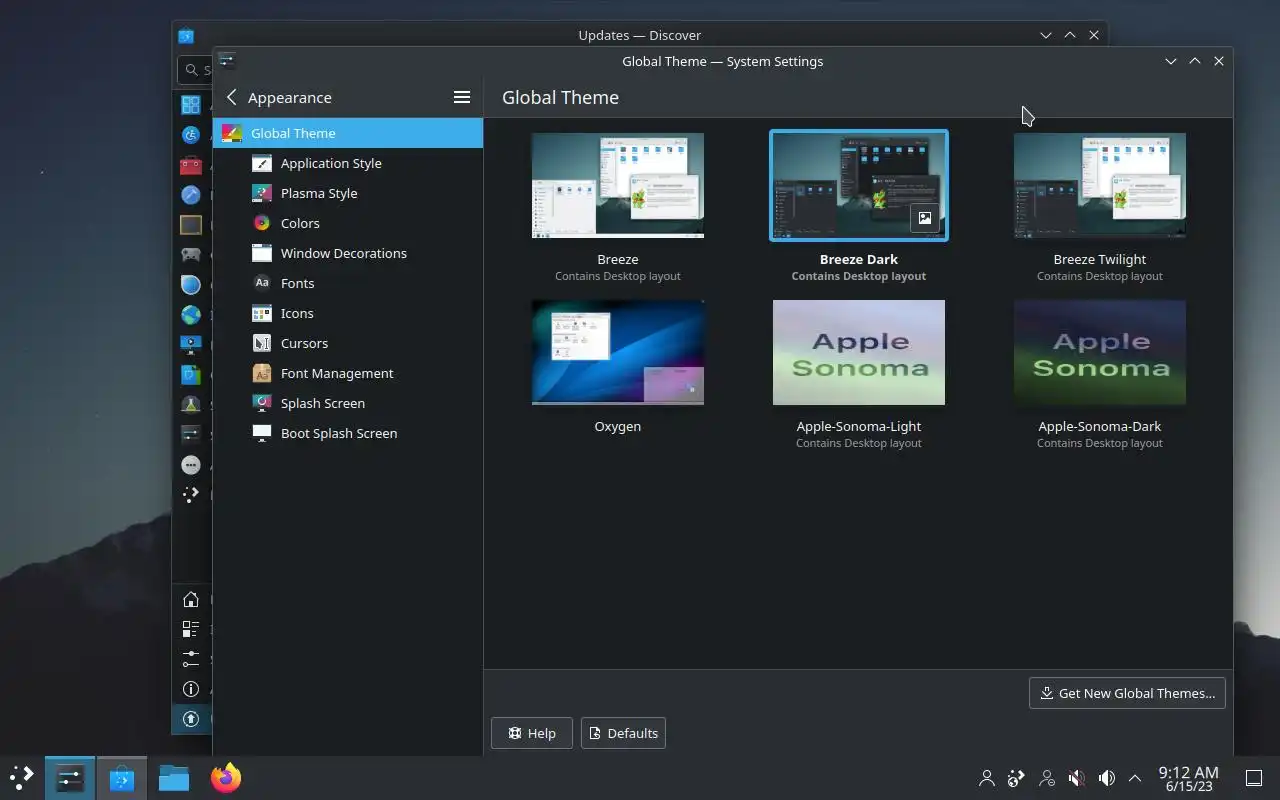1280x800 pixels.
Task: Open Discover's About info icon
Action: [x=191, y=689]
